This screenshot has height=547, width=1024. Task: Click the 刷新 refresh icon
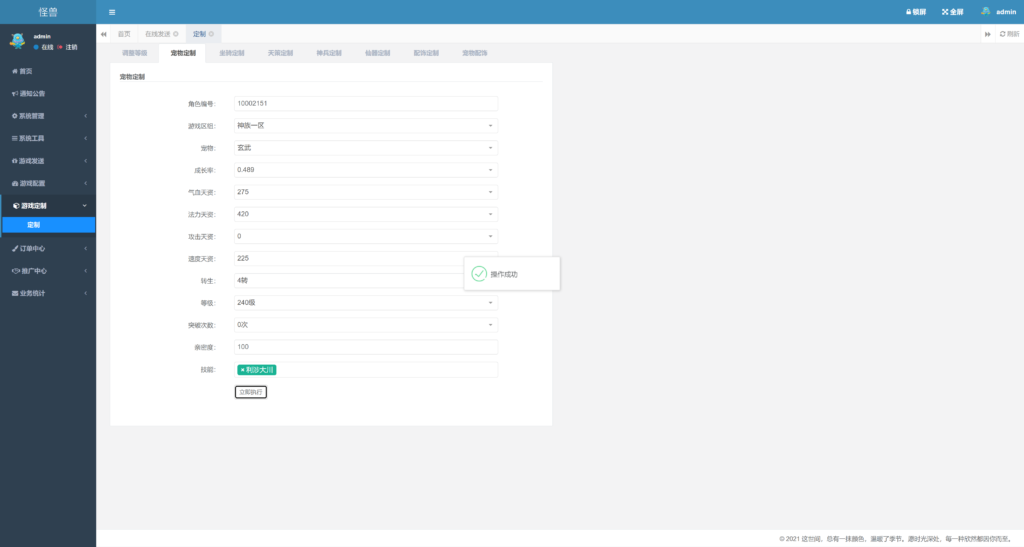pos(1002,34)
